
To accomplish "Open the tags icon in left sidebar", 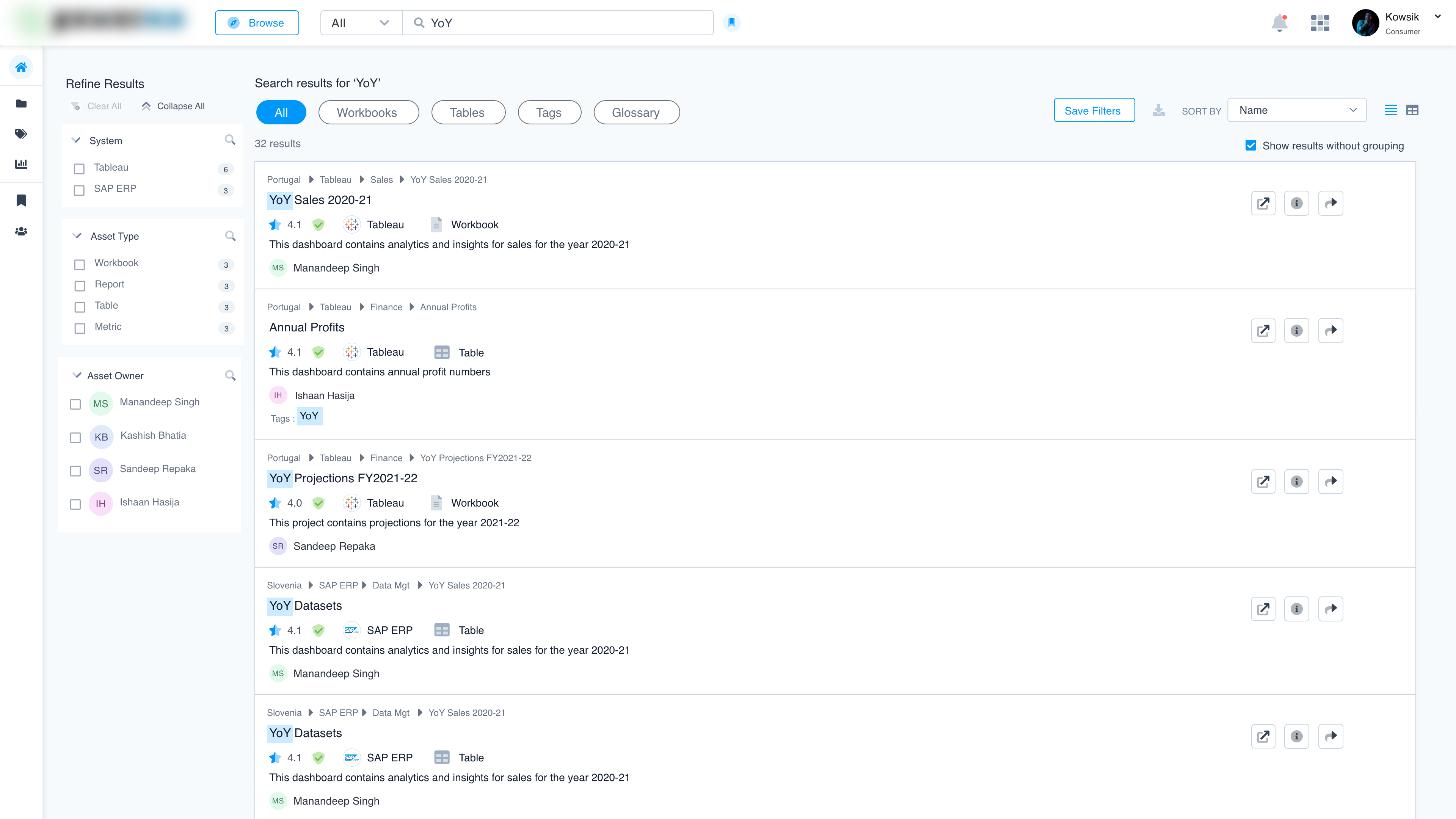I will pyautogui.click(x=21, y=133).
